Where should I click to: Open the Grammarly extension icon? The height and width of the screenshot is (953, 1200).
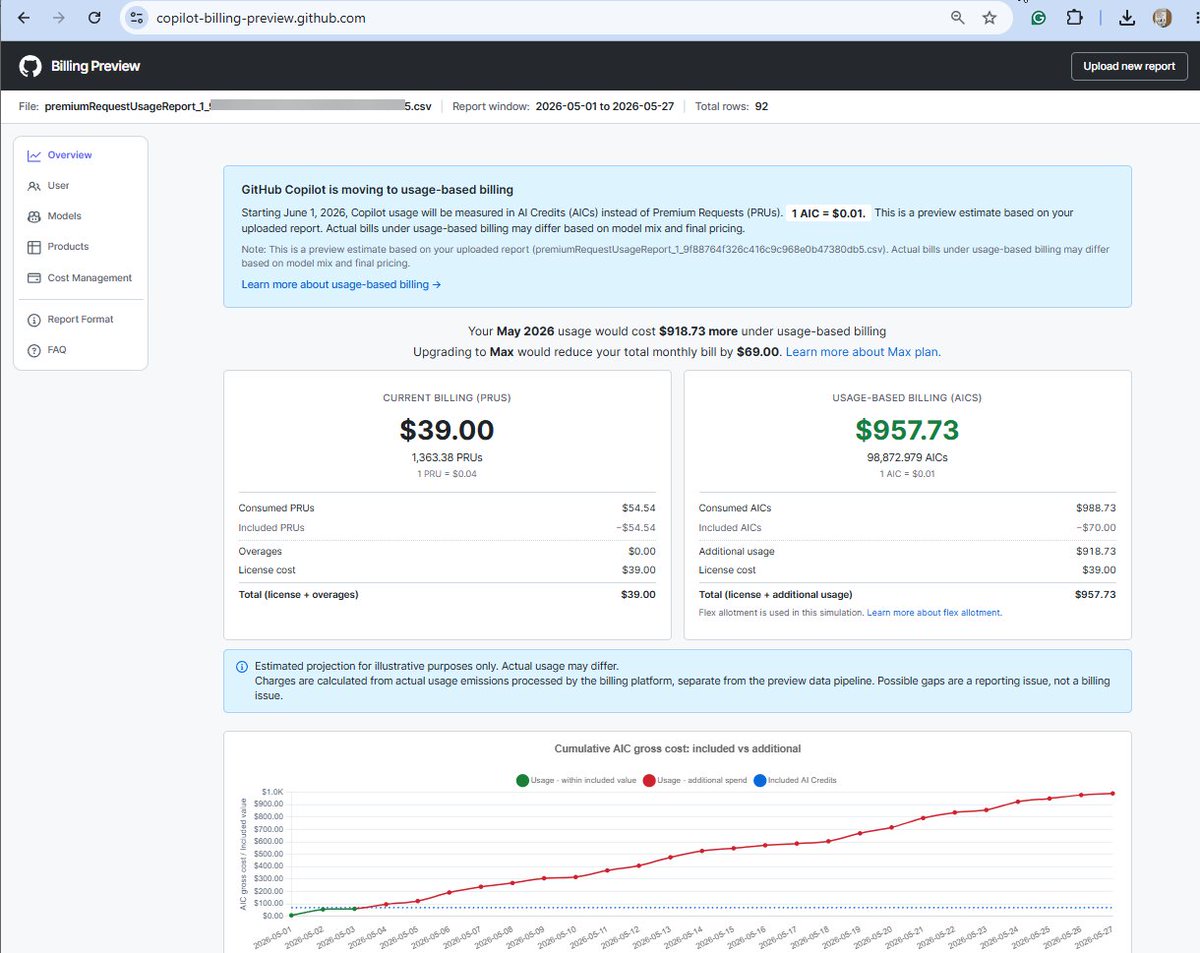coord(1039,18)
